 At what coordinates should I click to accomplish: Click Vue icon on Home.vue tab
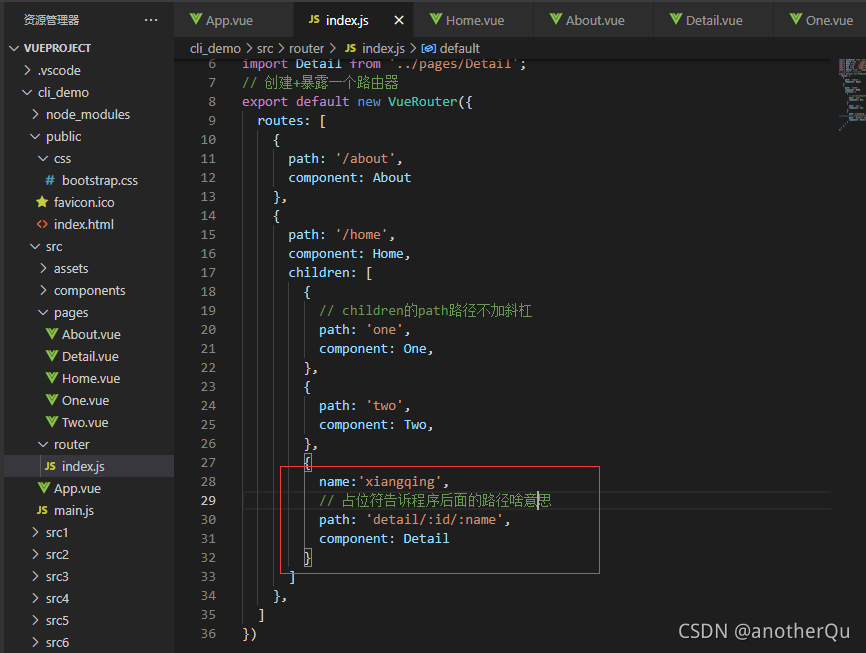(436, 19)
